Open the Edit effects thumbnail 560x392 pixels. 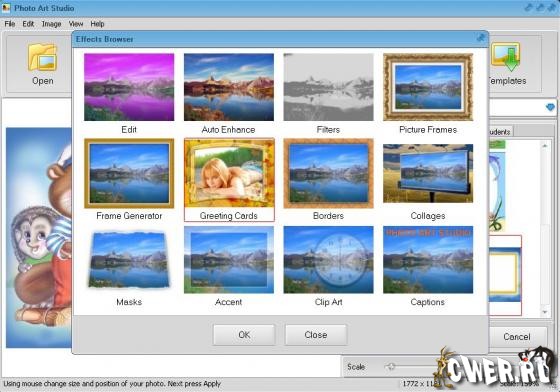129,87
